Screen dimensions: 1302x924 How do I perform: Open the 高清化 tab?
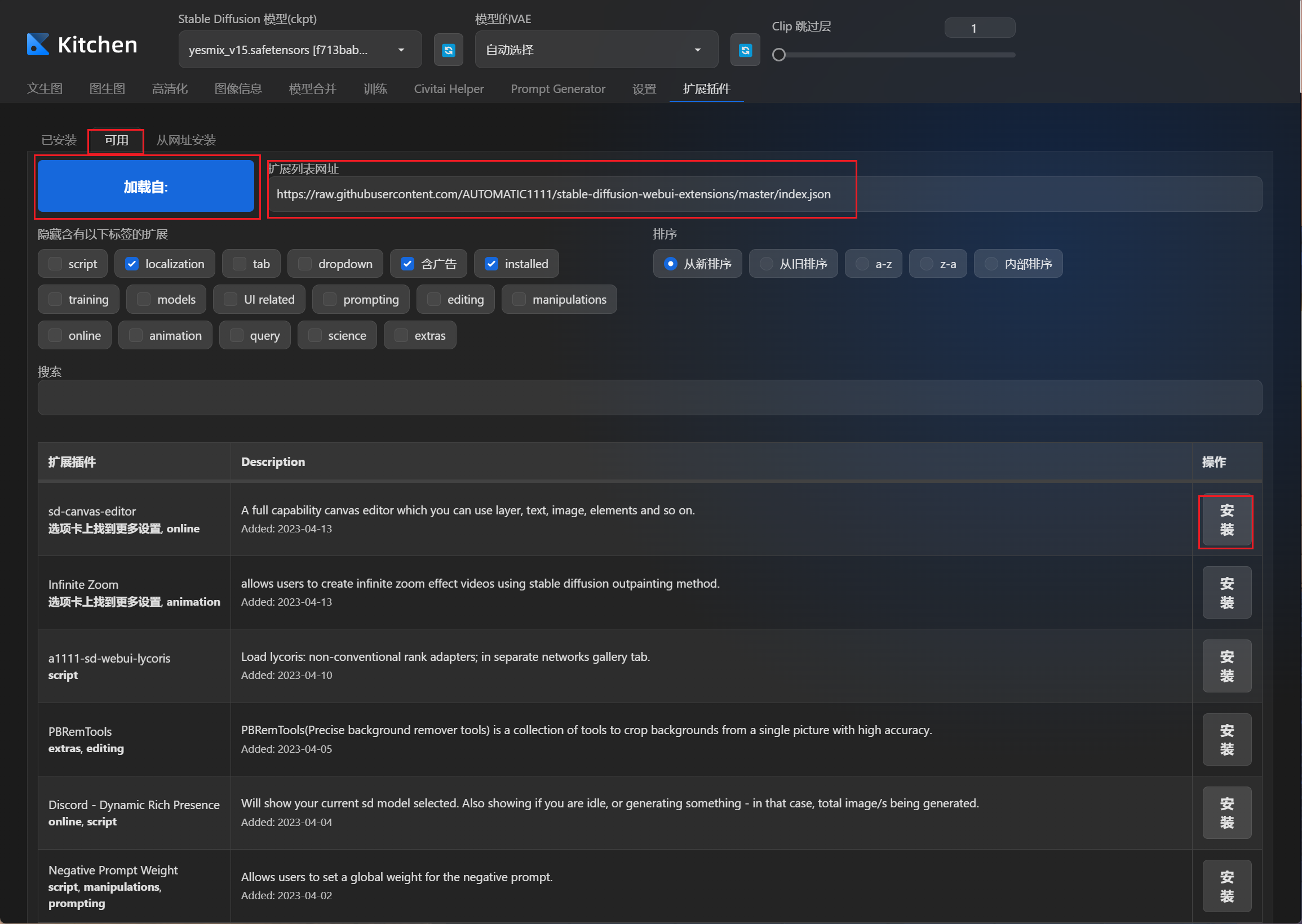click(x=170, y=89)
